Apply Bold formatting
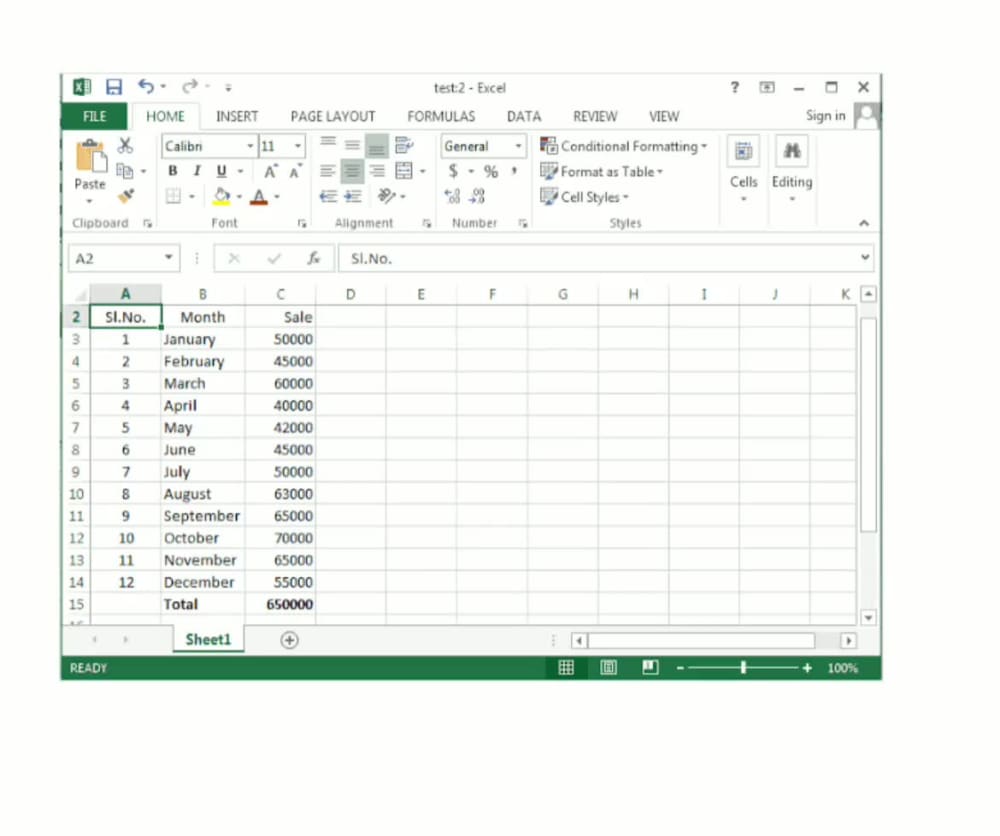Viewport: 1000px width, 836px height. [x=172, y=171]
